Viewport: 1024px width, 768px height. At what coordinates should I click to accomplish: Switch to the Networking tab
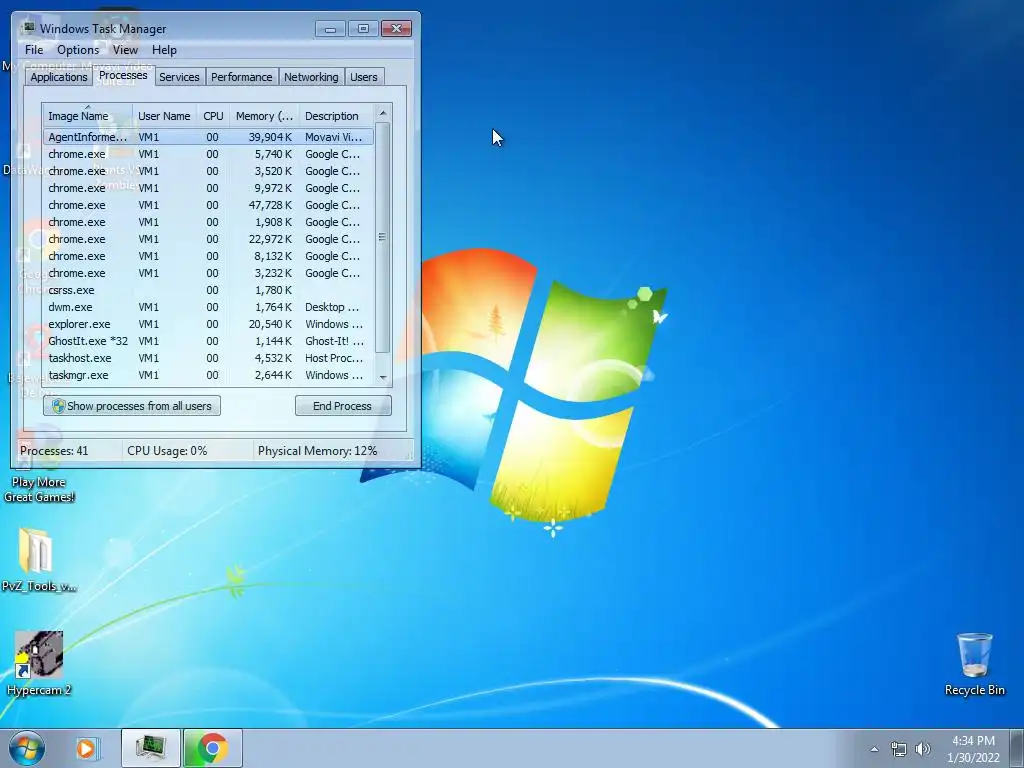(311, 77)
